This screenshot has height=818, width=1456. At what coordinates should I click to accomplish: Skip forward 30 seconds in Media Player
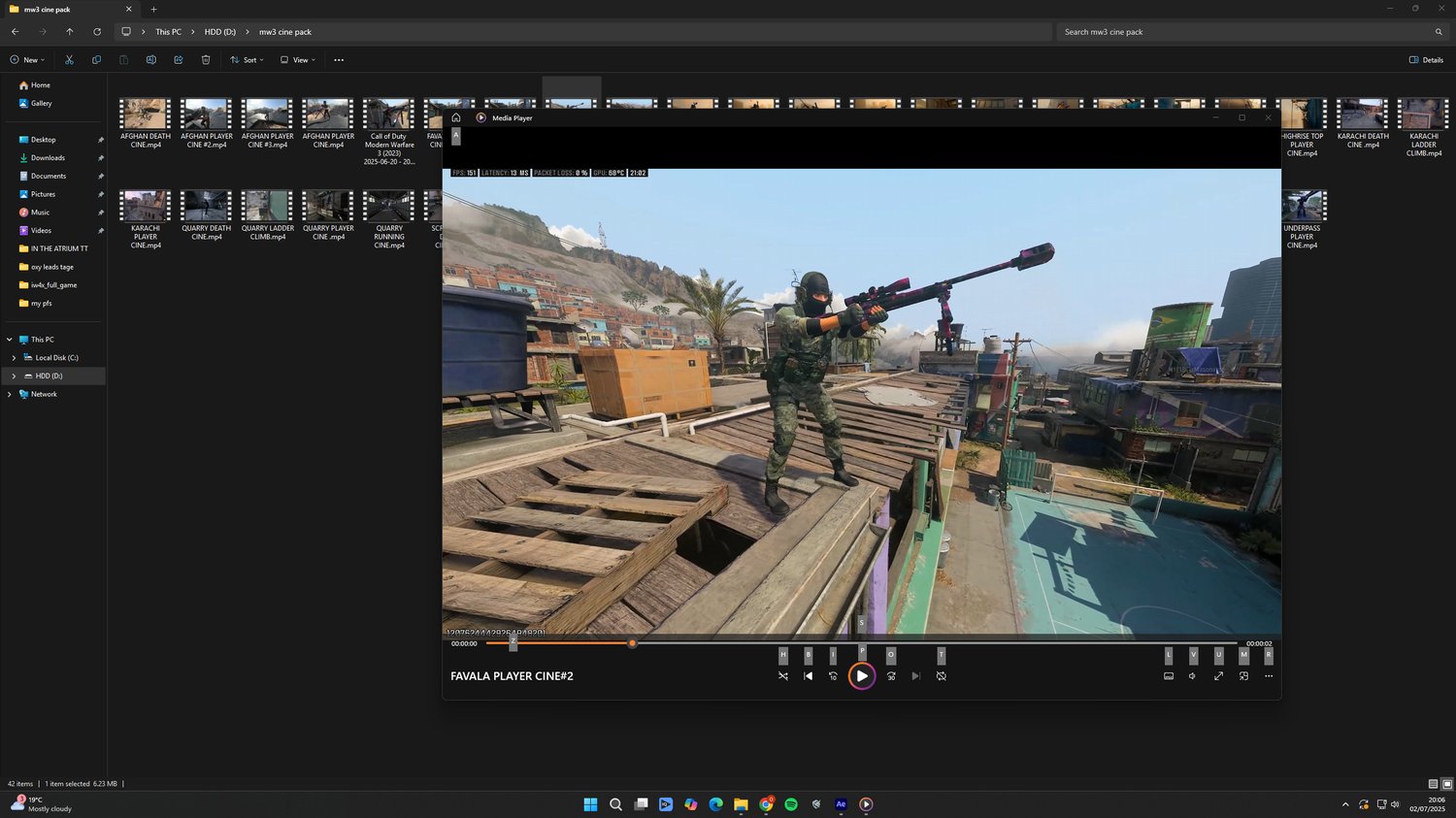tap(891, 676)
